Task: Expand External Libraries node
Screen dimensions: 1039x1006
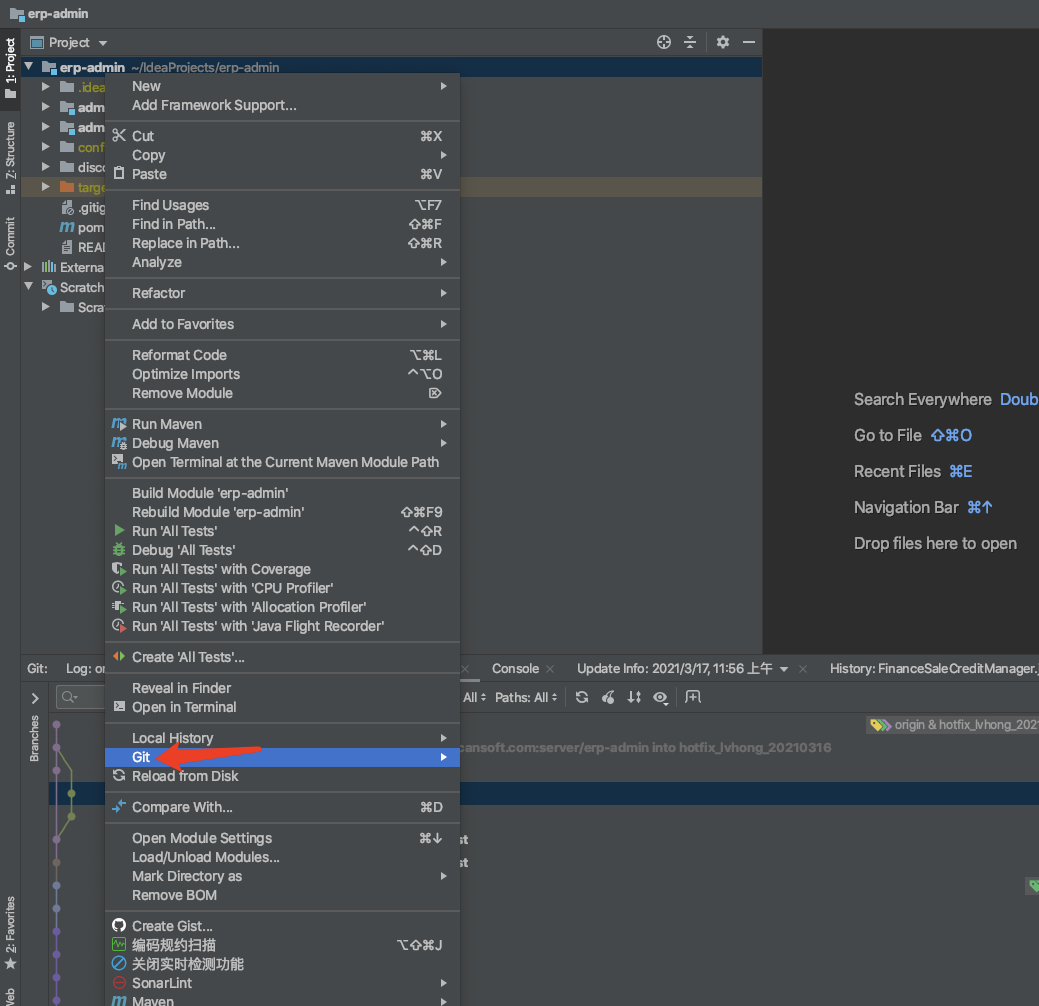Action: point(28,267)
